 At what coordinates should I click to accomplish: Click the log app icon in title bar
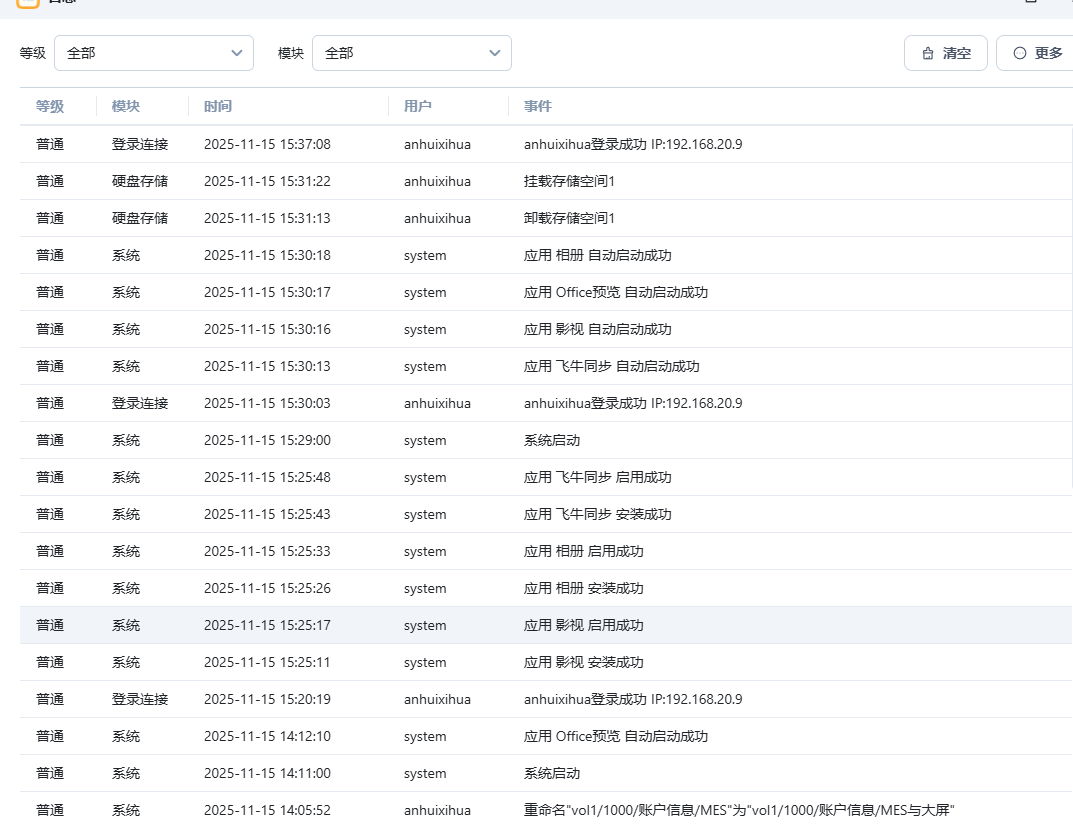(x=28, y=3)
